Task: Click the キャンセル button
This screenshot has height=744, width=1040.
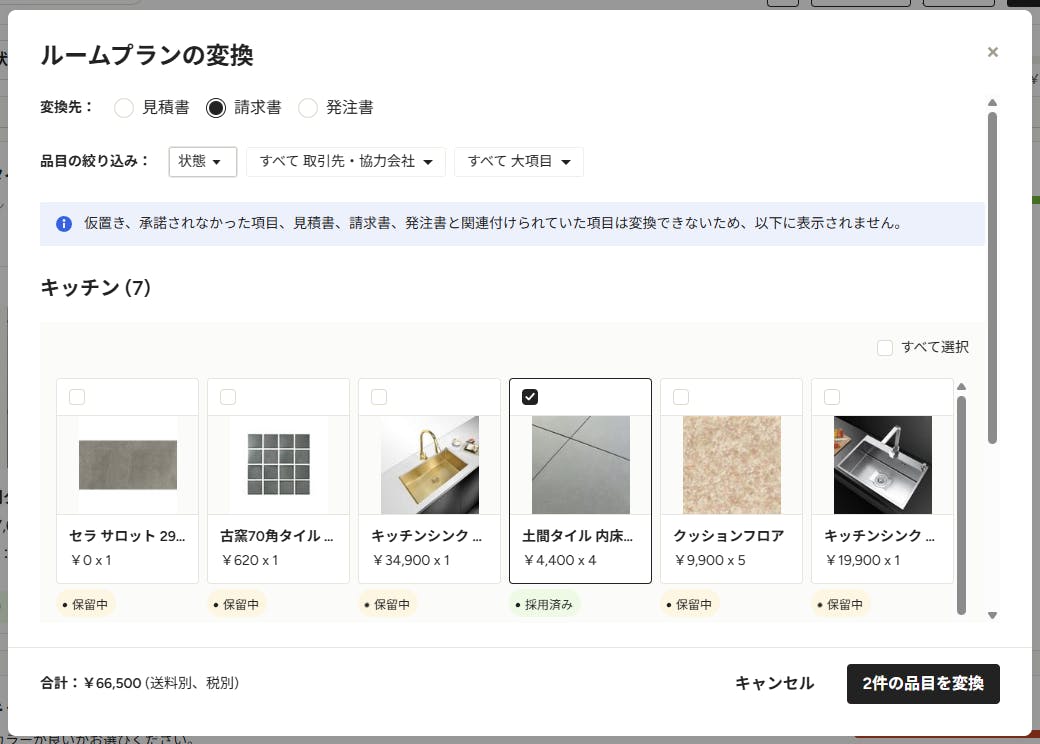Action: [x=774, y=684]
